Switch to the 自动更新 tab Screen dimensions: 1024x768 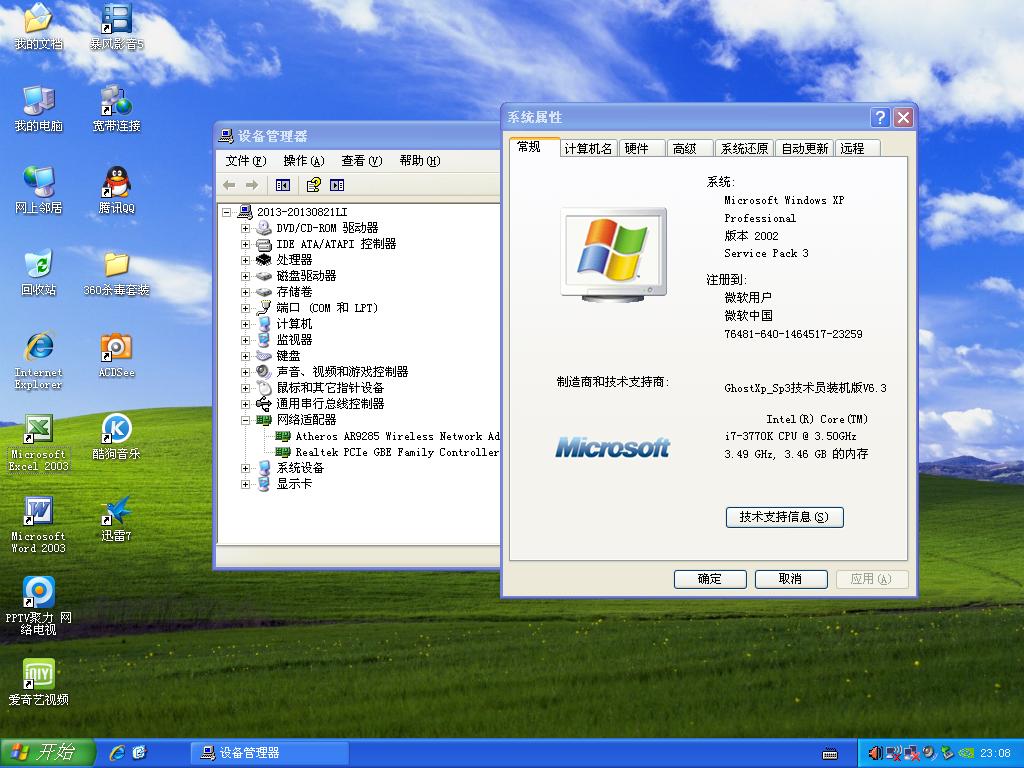pos(805,149)
